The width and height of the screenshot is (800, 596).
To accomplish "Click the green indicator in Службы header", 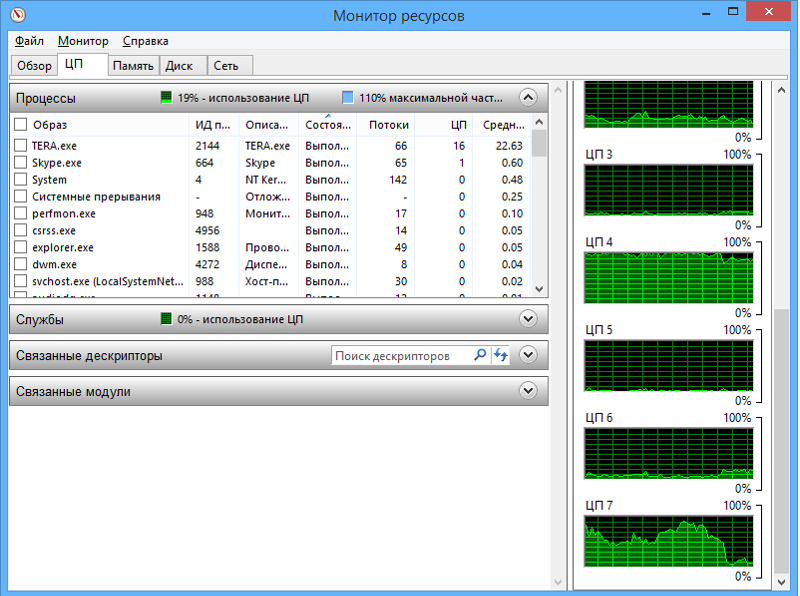I will click(x=166, y=319).
